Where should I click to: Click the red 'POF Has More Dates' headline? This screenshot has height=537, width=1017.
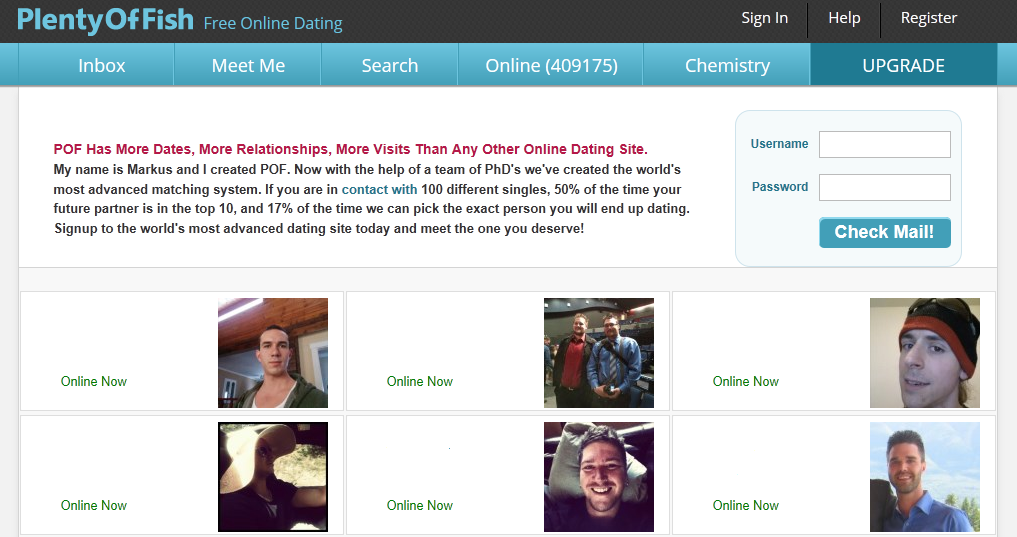pos(350,149)
